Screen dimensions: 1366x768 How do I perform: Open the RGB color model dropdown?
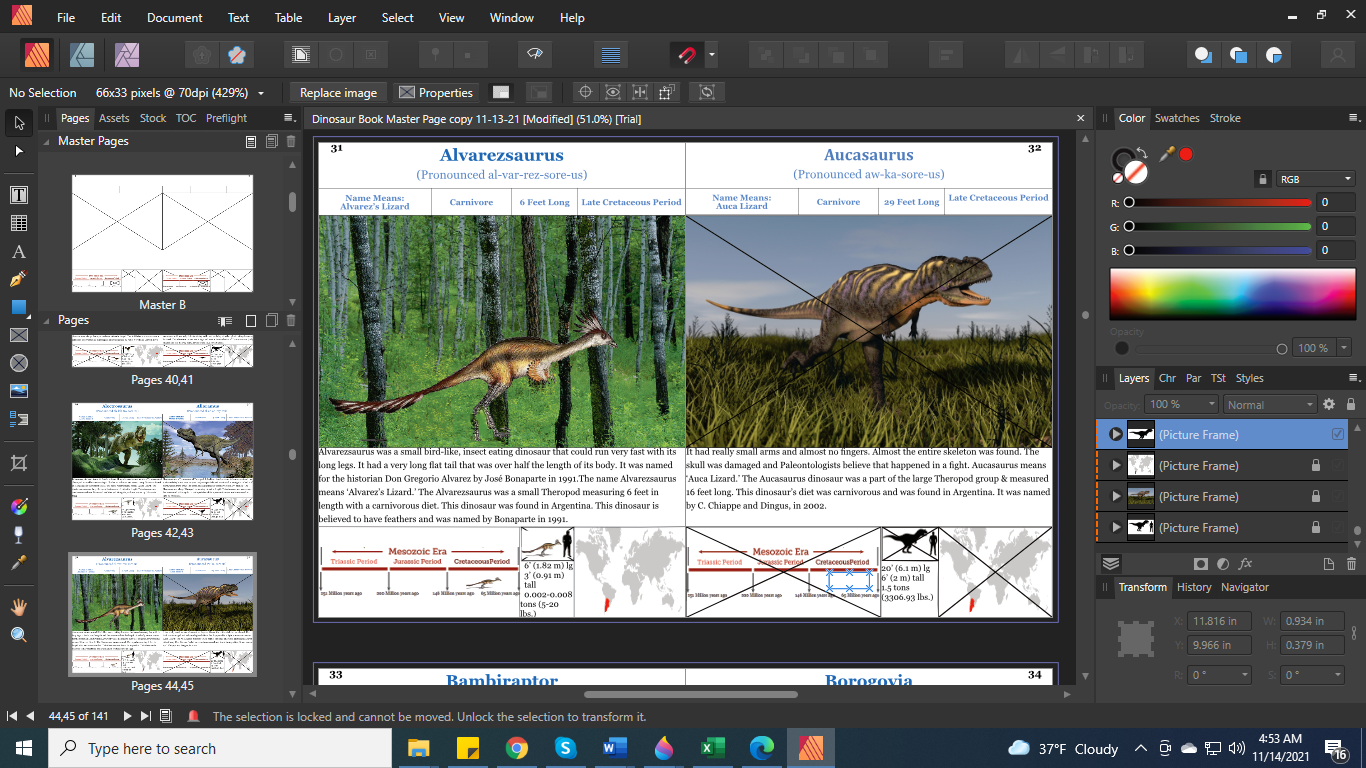[1318, 178]
